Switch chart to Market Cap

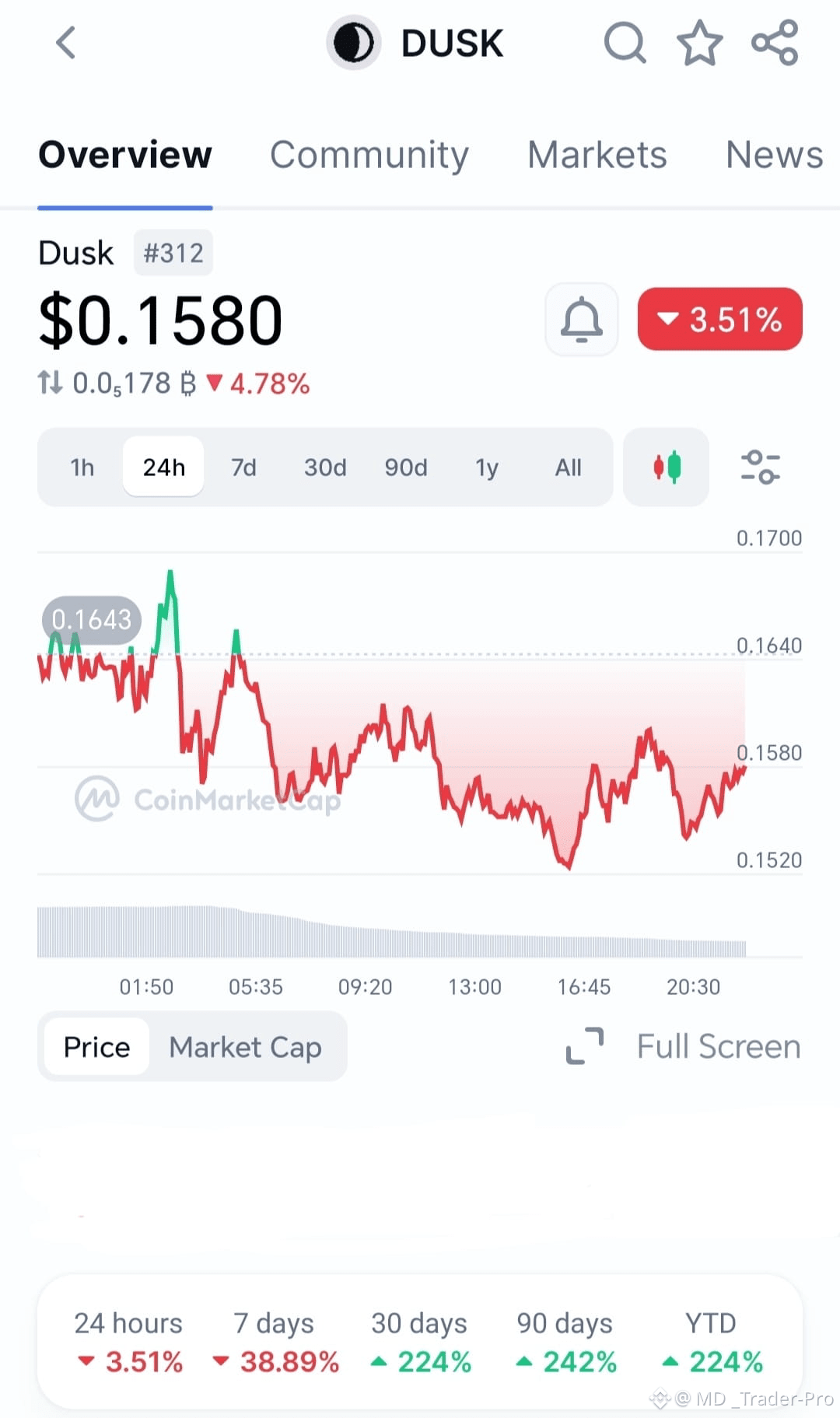click(246, 1047)
